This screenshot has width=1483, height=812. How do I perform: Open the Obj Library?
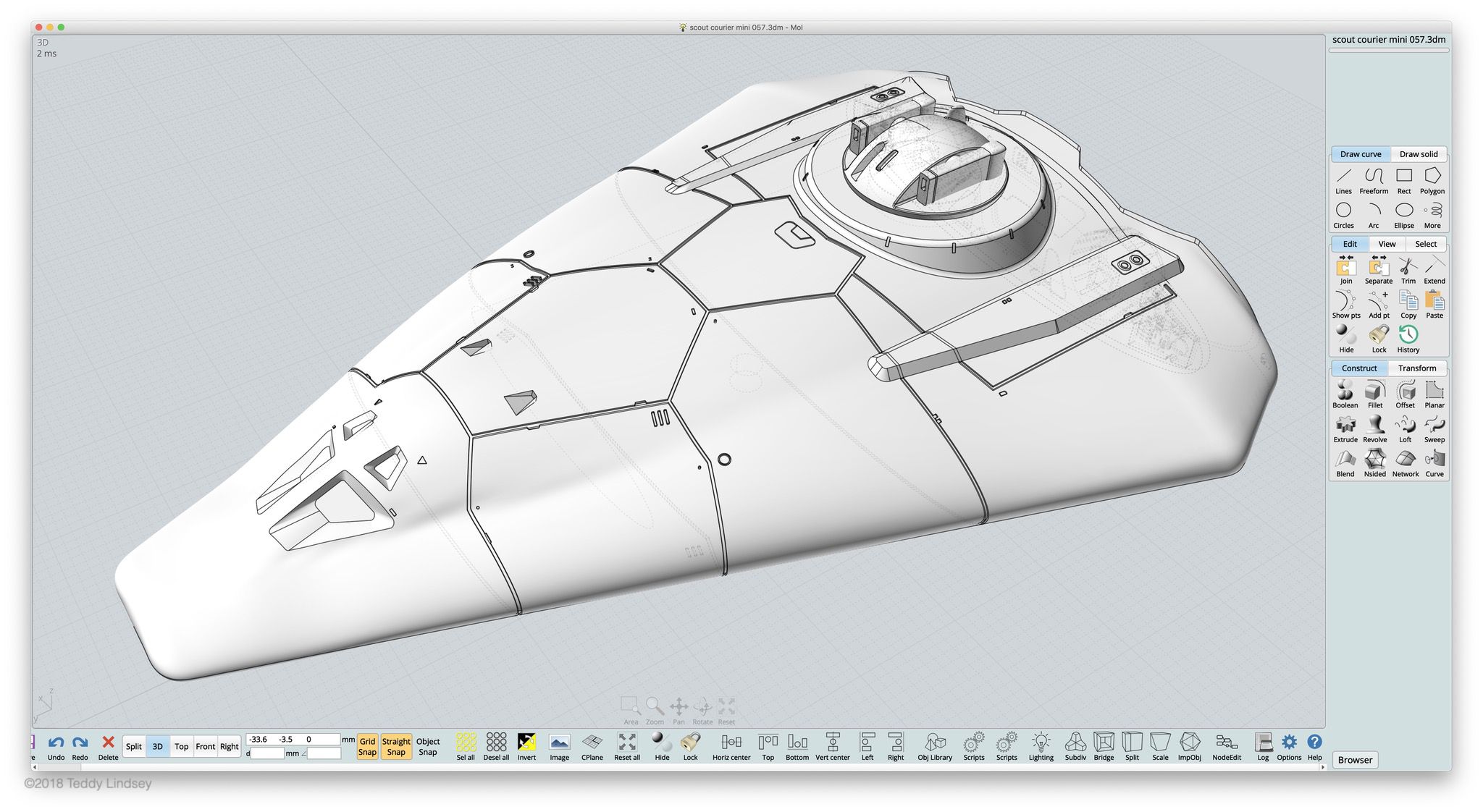(935, 748)
